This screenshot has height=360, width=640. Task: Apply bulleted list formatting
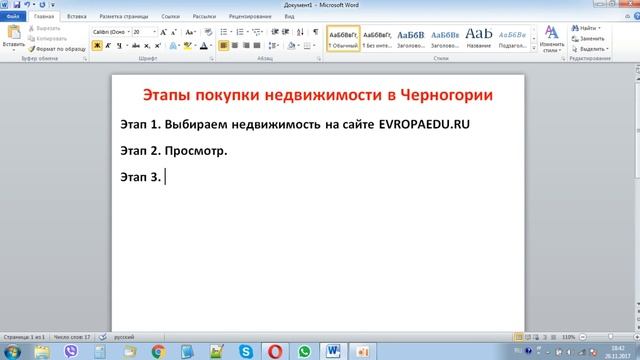224,32
